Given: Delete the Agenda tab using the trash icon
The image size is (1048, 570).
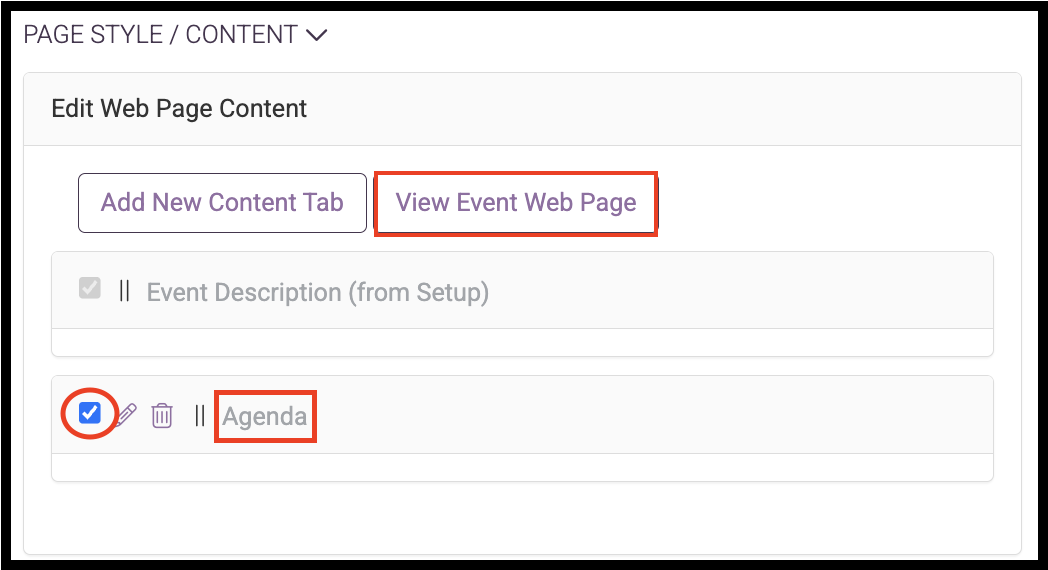Looking at the screenshot, I should 162,416.
